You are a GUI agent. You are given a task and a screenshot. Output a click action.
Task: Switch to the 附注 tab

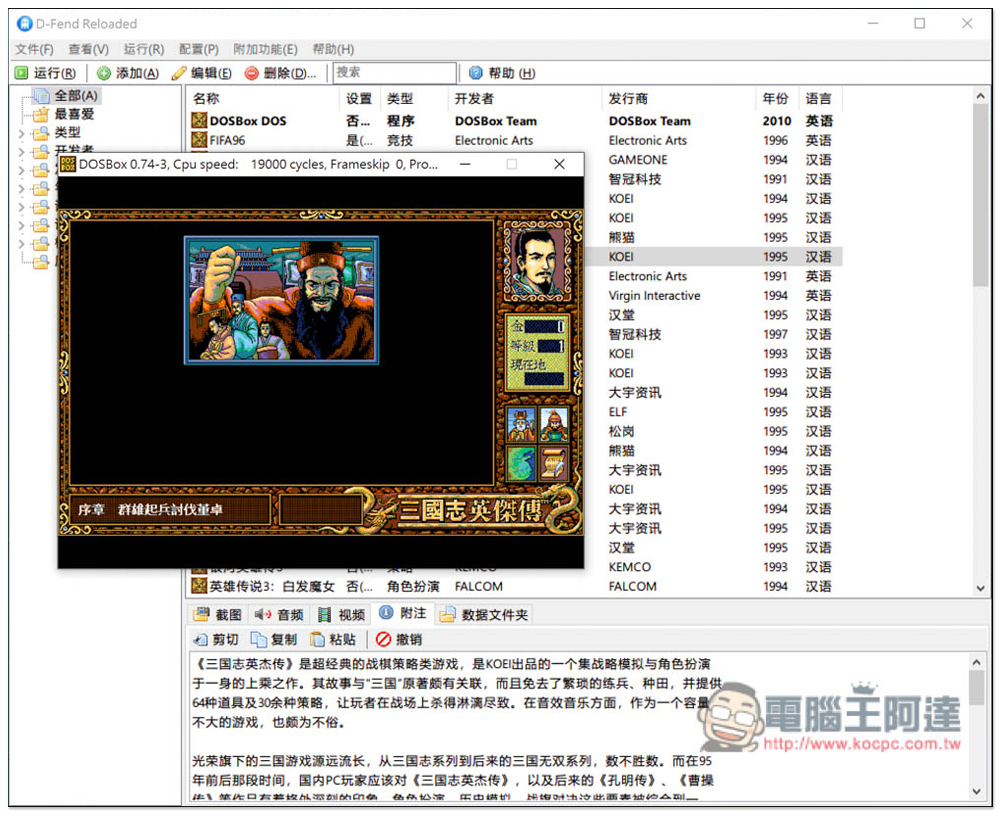pyautogui.click(x=402, y=613)
